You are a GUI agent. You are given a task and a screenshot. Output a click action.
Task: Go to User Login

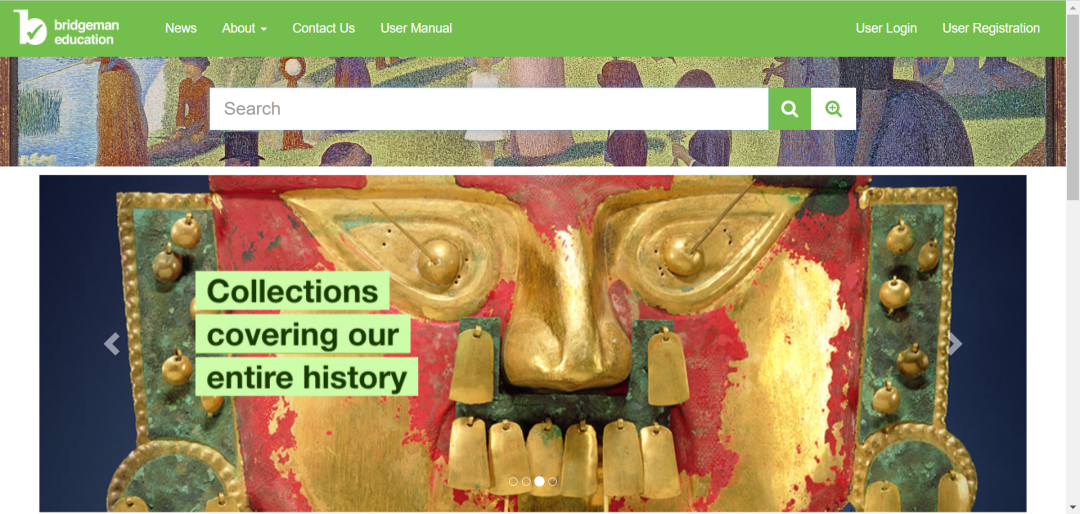pyautogui.click(x=886, y=28)
